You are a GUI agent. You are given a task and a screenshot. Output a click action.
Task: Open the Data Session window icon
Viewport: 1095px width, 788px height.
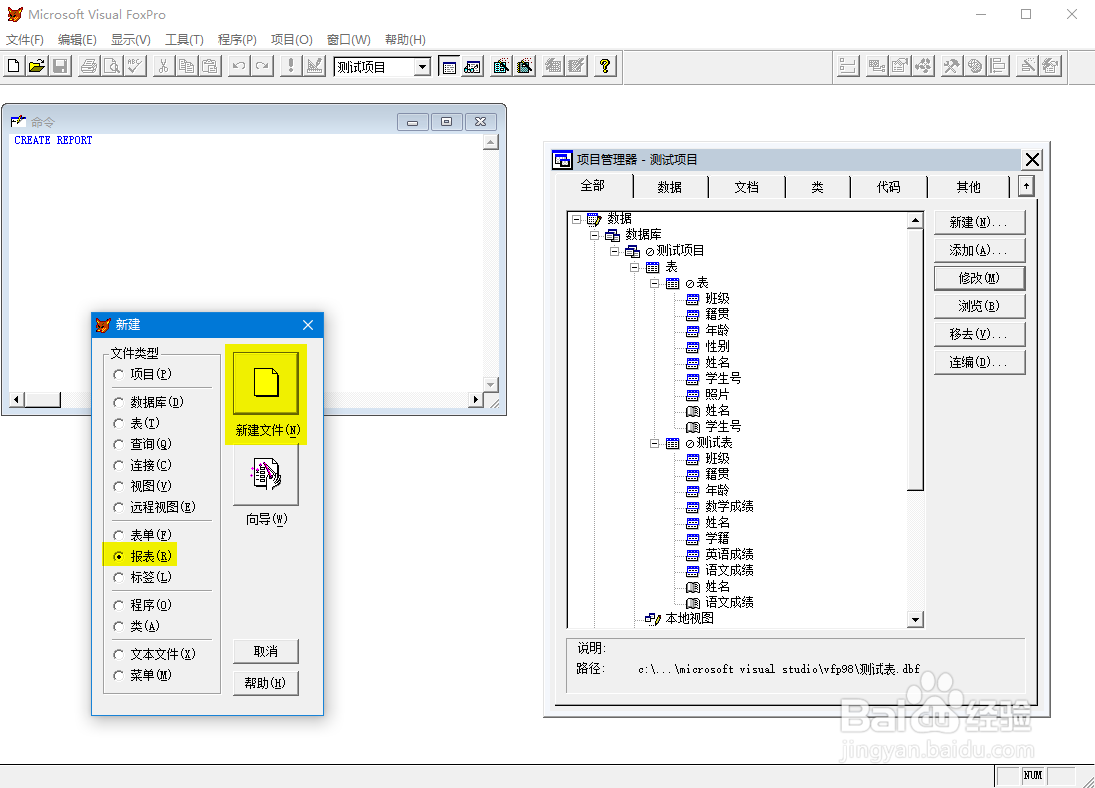473,66
